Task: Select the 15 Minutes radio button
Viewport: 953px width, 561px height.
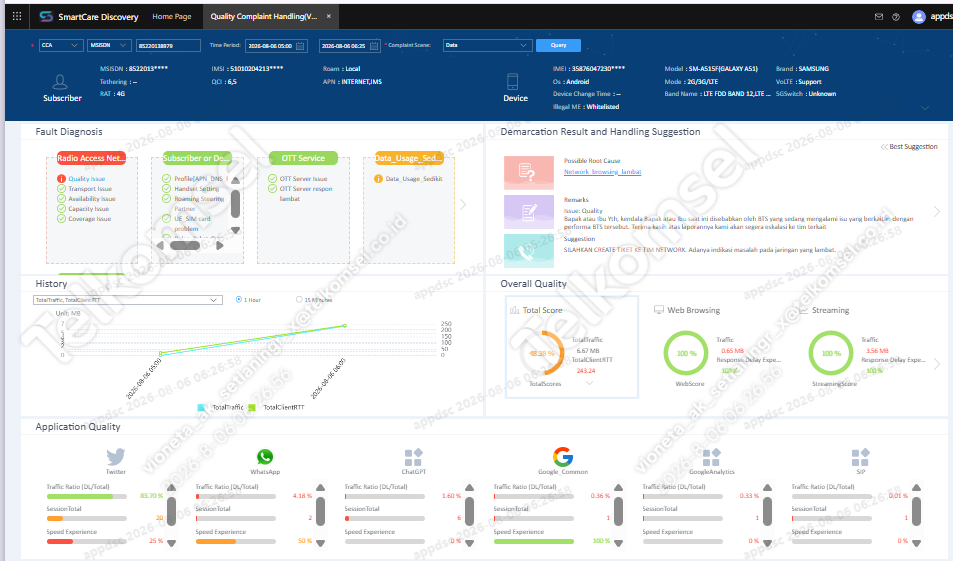Action: 299,300
